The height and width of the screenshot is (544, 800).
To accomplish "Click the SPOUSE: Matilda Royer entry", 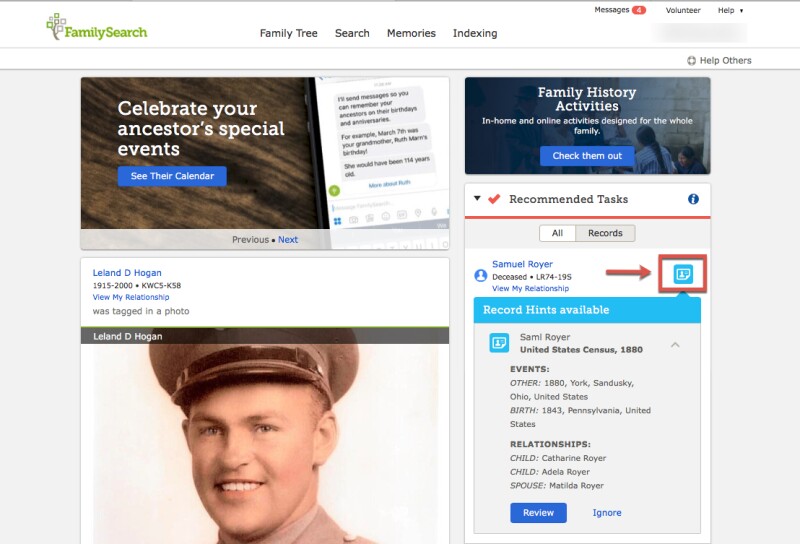I will (x=557, y=486).
